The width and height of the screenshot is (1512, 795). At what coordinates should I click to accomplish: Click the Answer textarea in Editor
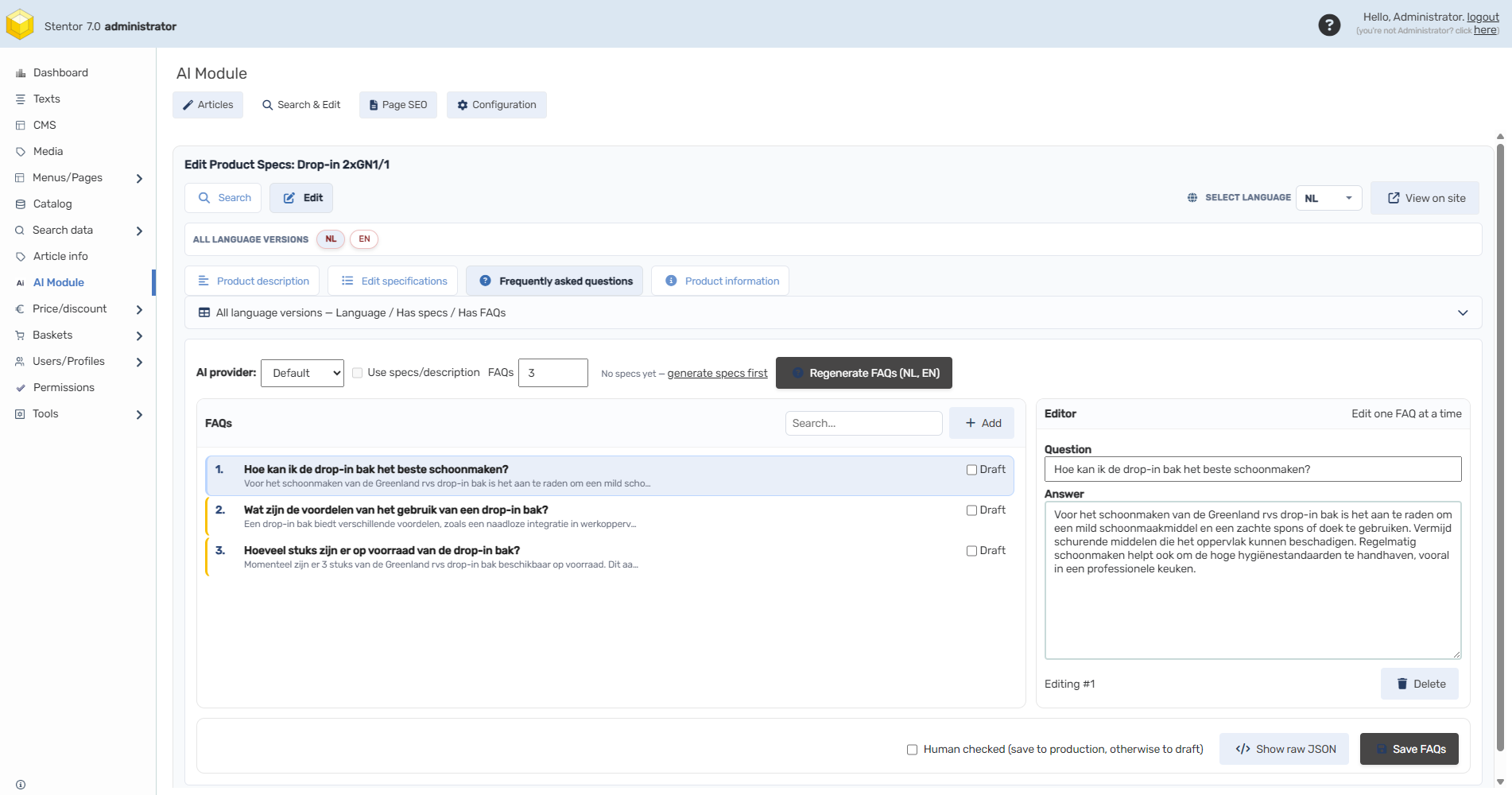point(1253,580)
